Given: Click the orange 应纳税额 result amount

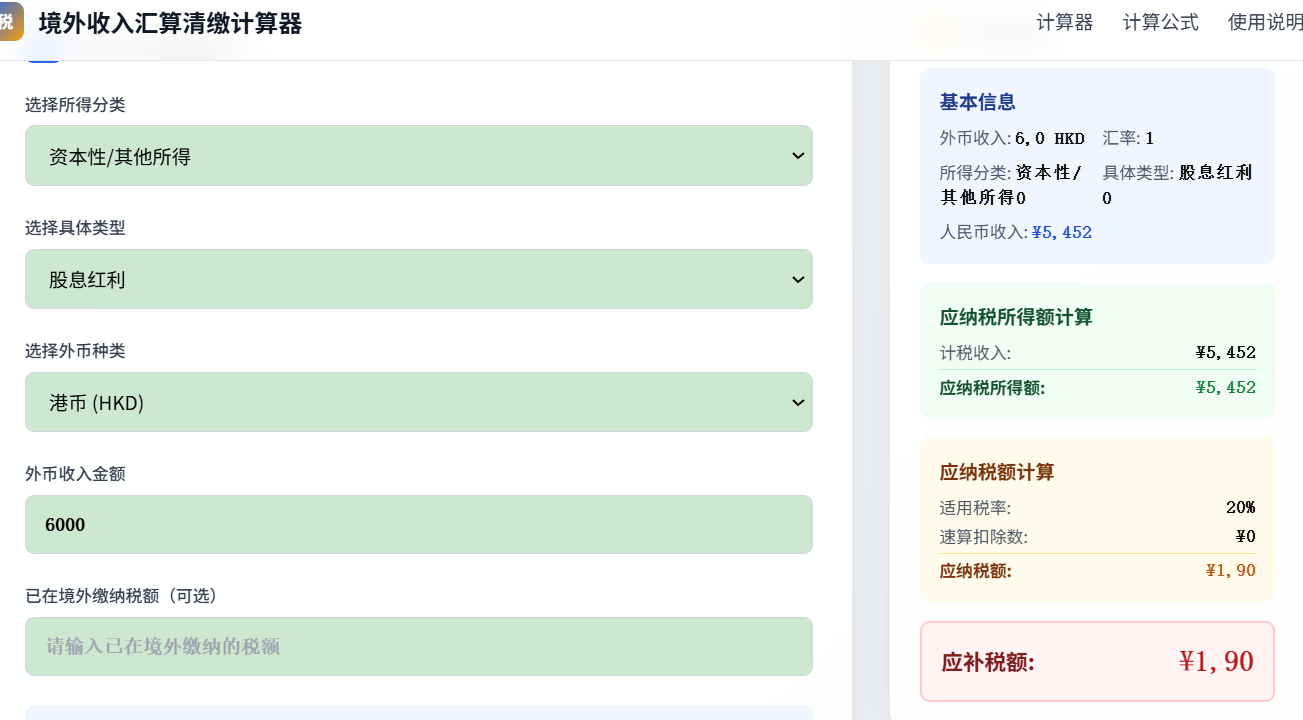Looking at the screenshot, I should pyautogui.click(x=1230, y=571).
